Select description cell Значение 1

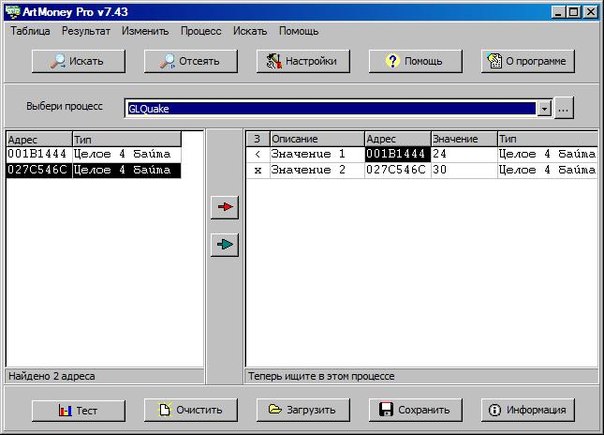coord(317,154)
